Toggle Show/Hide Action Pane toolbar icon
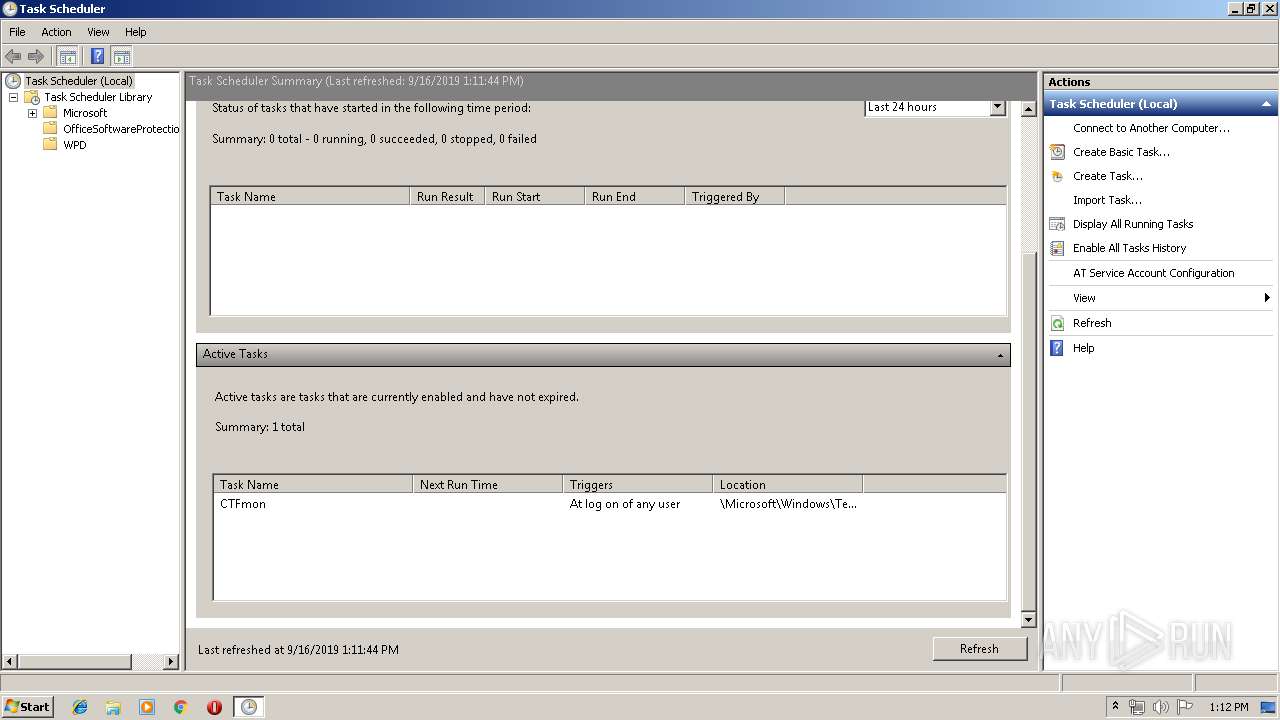The width and height of the screenshot is (1280, 720). tap(122, 57)
